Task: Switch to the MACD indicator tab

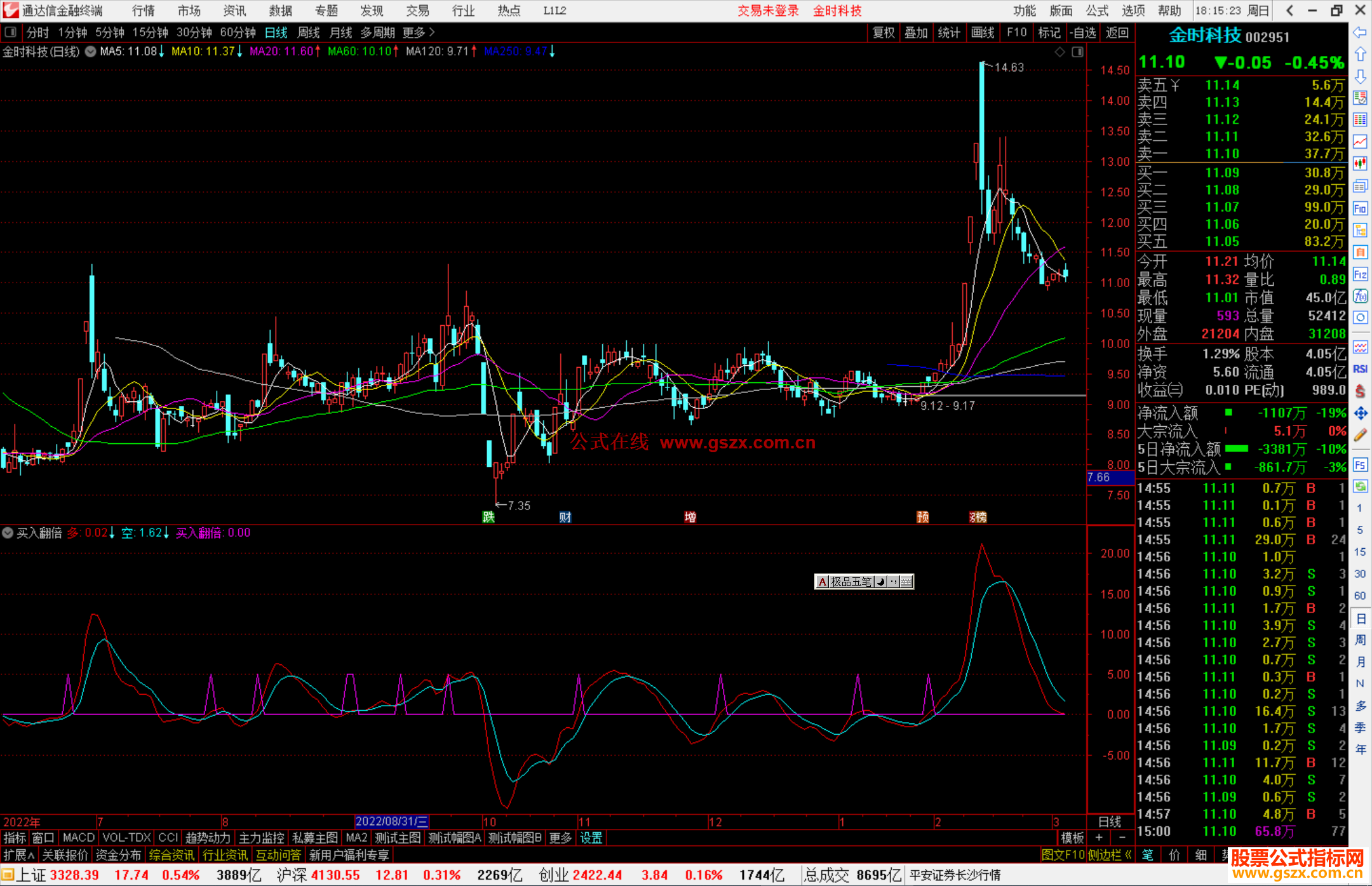Action: coord(78,838)
